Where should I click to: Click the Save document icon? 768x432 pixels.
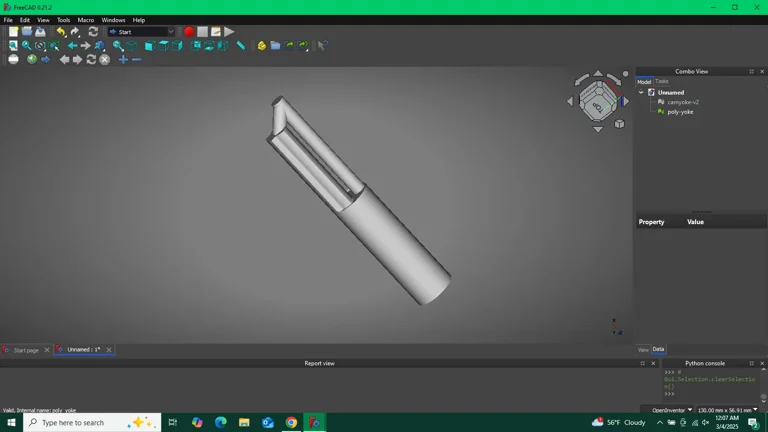pos(40,32)
